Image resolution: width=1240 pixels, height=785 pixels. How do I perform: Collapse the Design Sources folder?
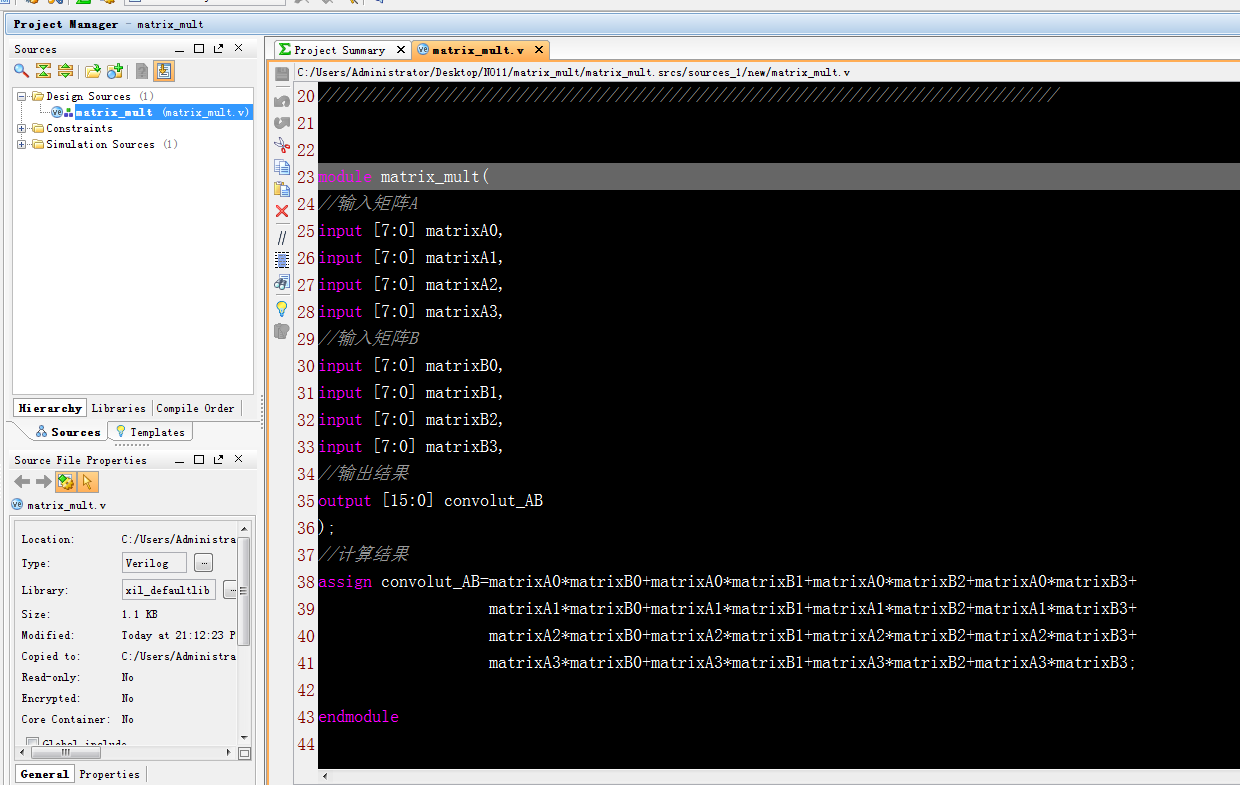[x=22, y=96]
